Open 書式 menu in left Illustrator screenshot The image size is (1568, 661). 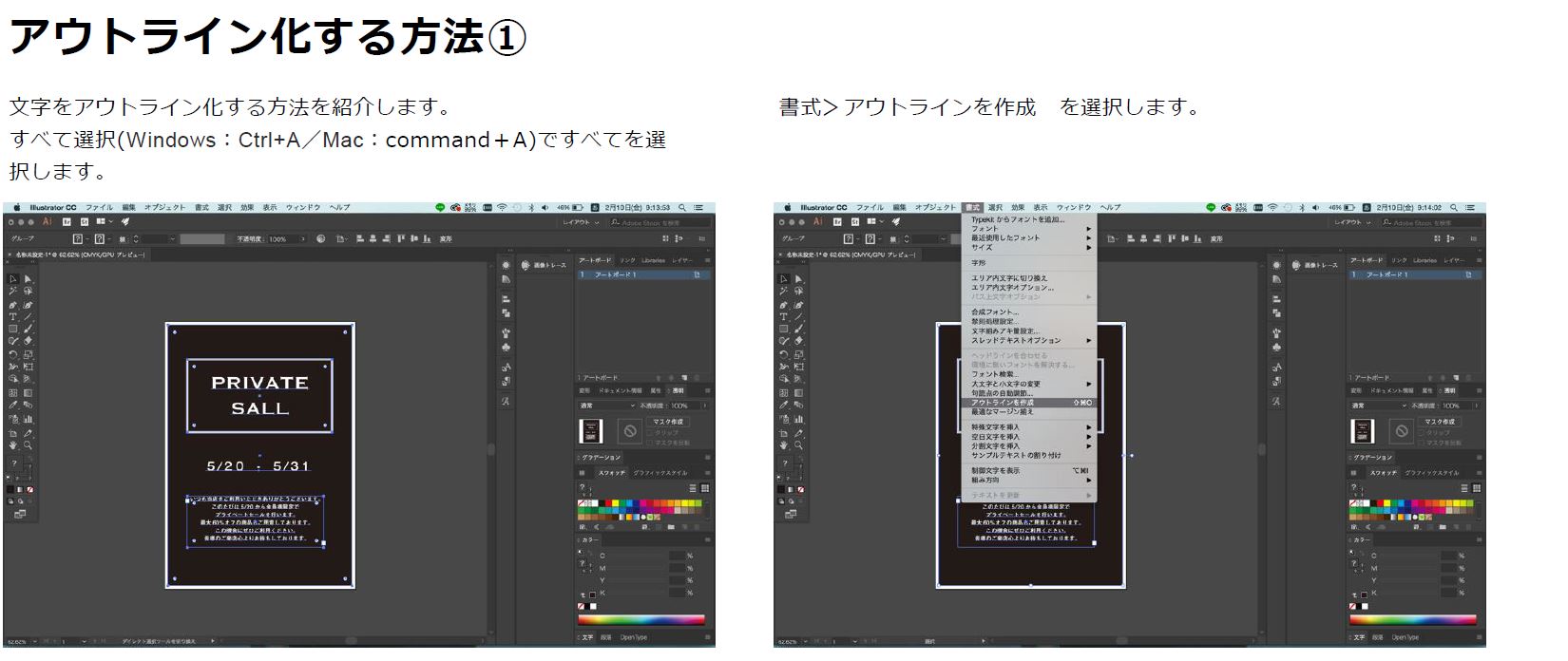pos(201,207)
